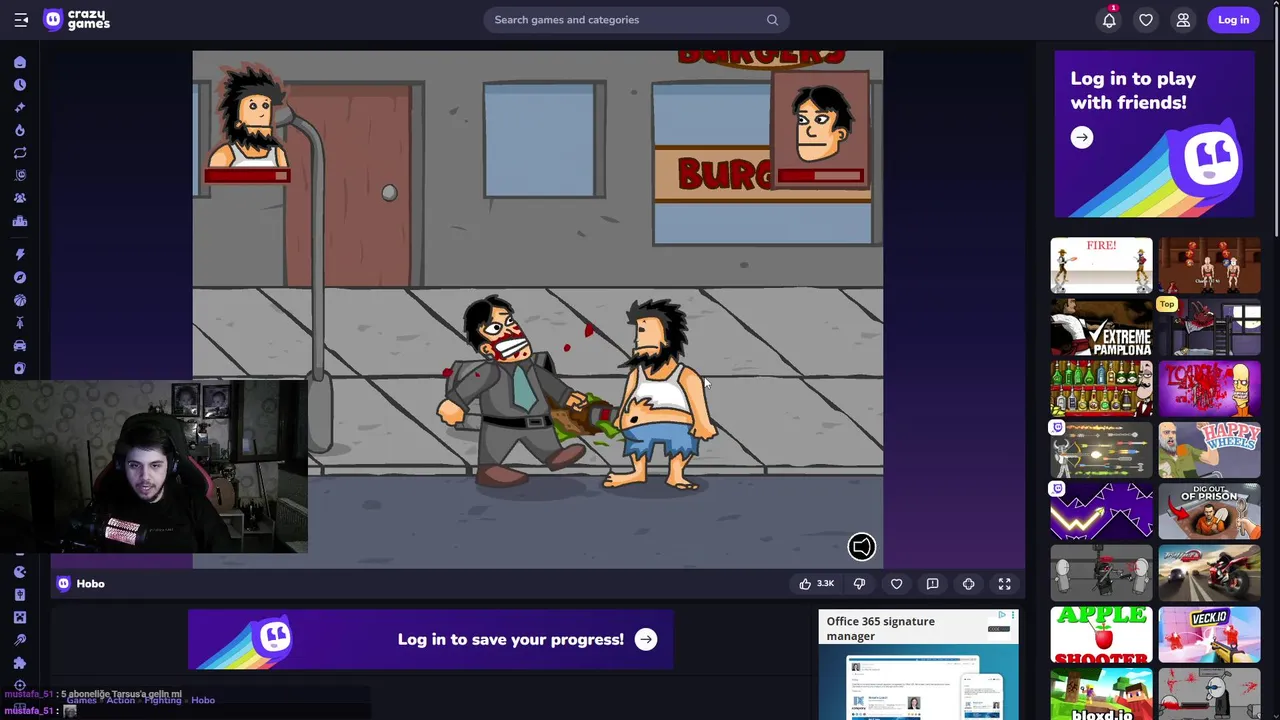Go to Home in left sidebar
Screen dimensions: 1280x720
click(x=20, y=62)
